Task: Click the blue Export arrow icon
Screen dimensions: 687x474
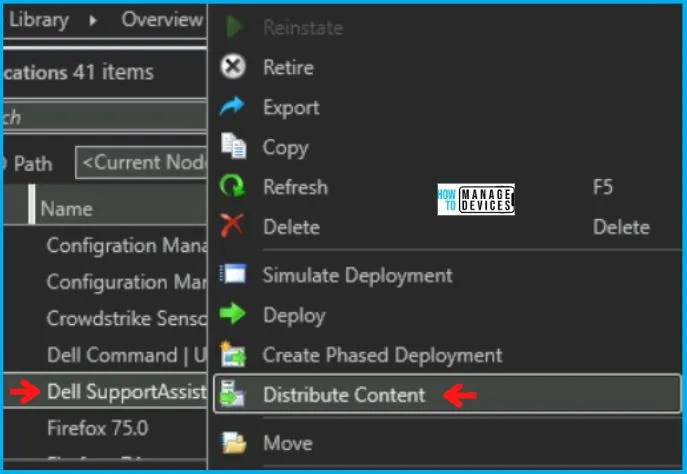Action: (x=232, y=106)
